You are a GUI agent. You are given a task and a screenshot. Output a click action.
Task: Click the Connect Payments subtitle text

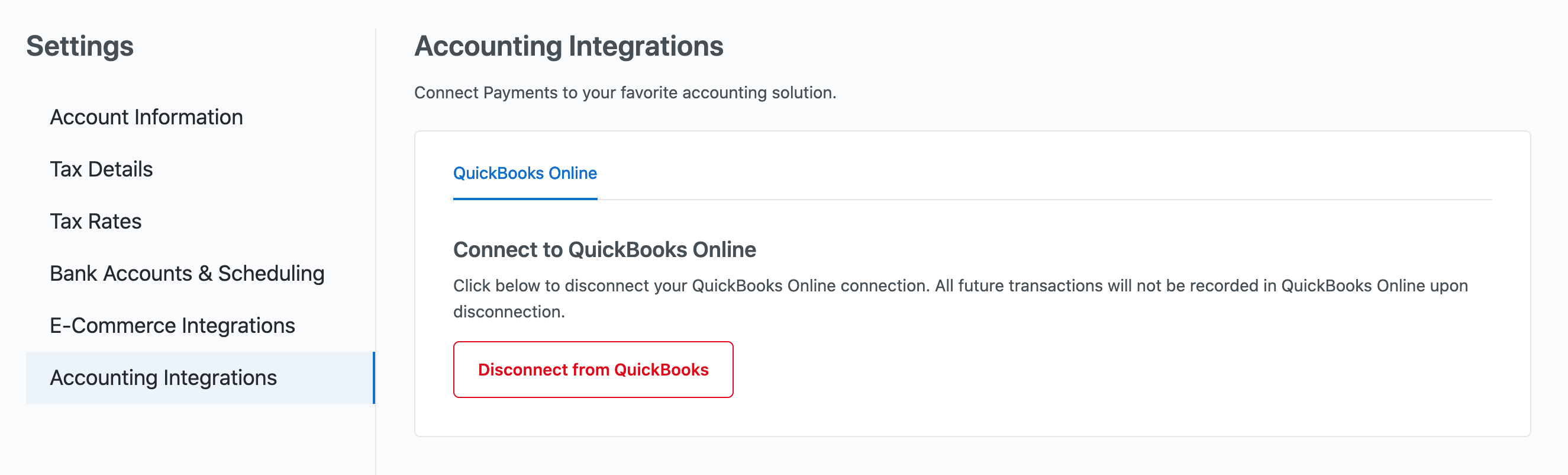click(625, 92)
